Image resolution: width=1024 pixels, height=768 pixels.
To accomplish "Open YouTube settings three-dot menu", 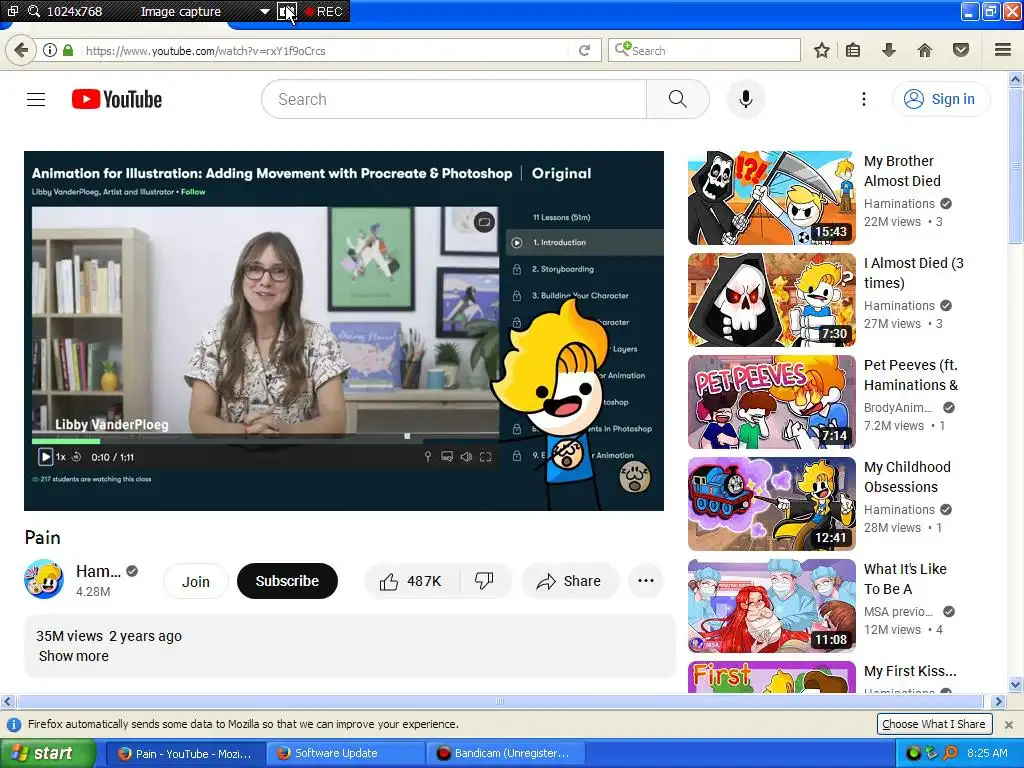I will coord(863,99).
